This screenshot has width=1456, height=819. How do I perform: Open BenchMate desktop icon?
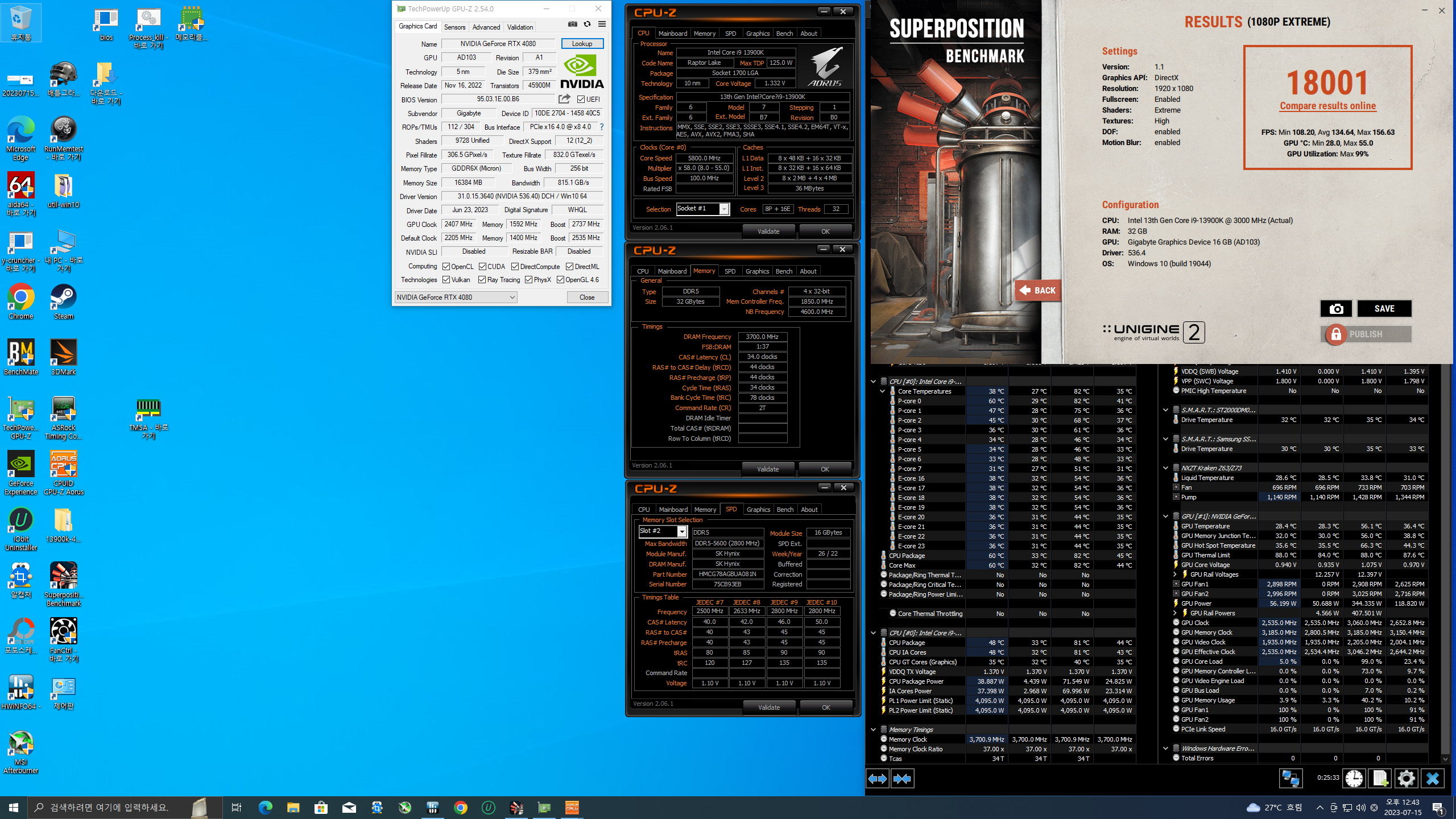(x=21, y=357)
